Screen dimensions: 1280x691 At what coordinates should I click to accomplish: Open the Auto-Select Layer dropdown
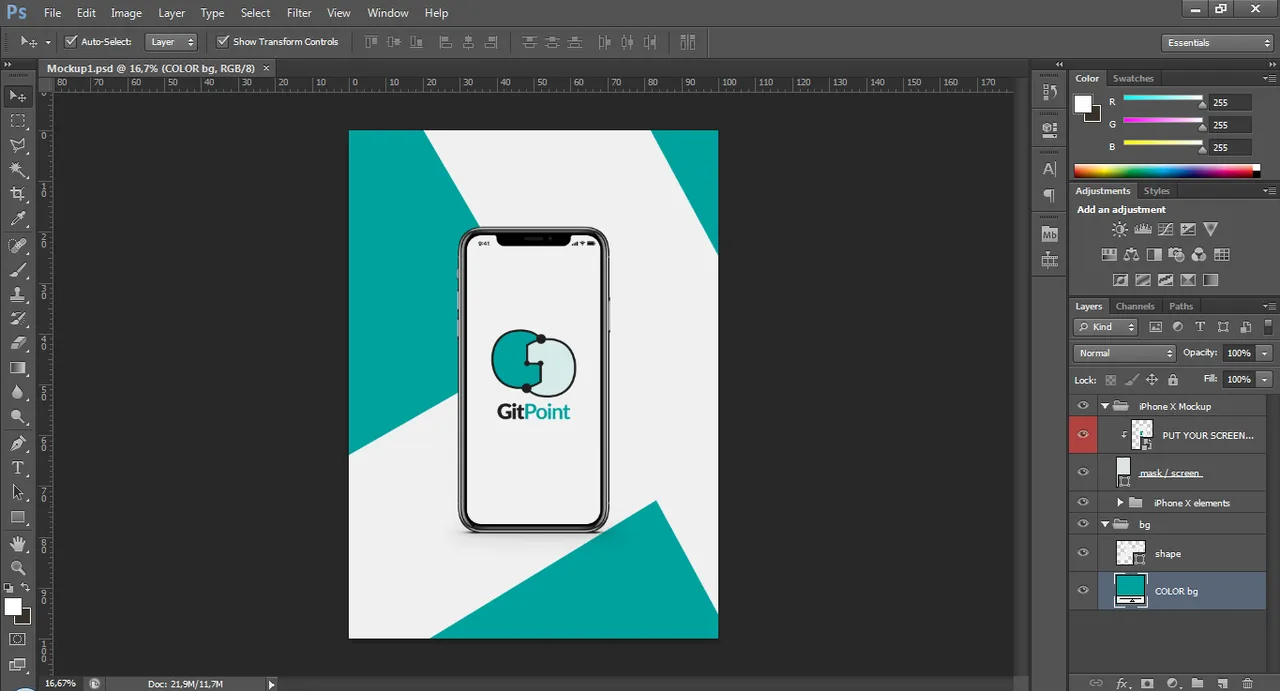(x=171, y=42)
